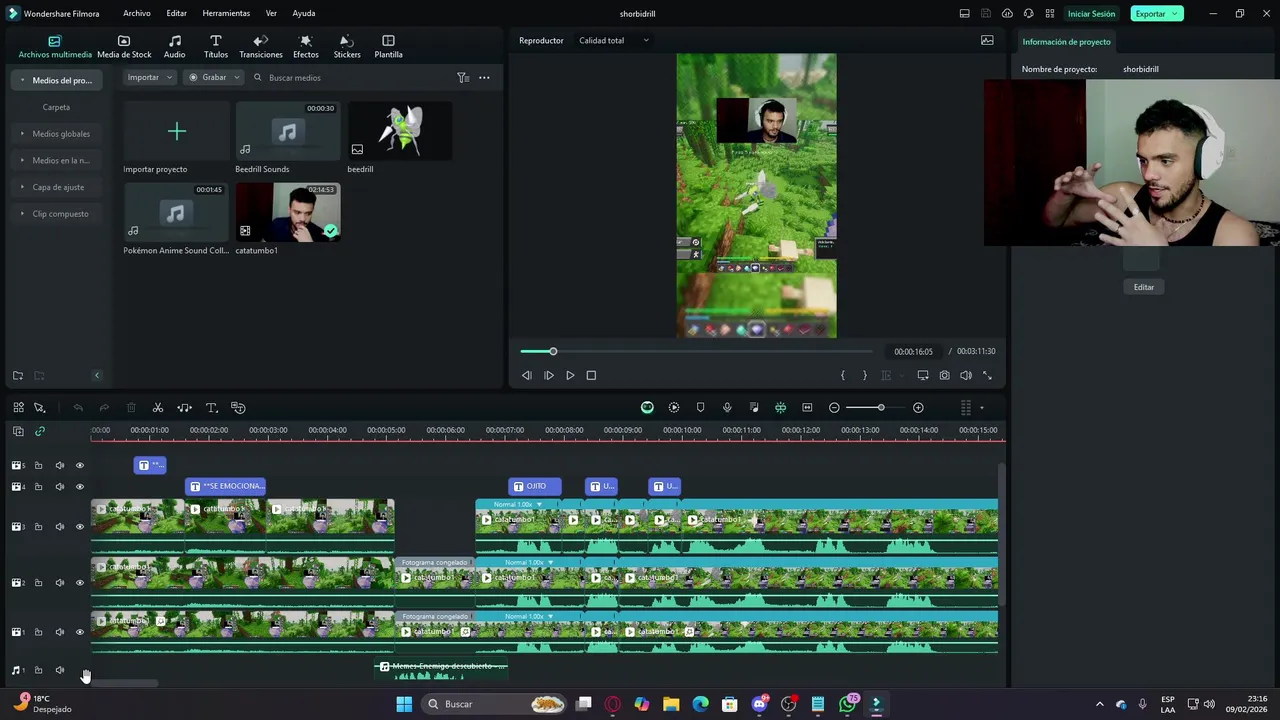The height and width of the screenshot is (720, 1280).
Task: Expand the Medios en la nube item
Action: pos(56,160)
